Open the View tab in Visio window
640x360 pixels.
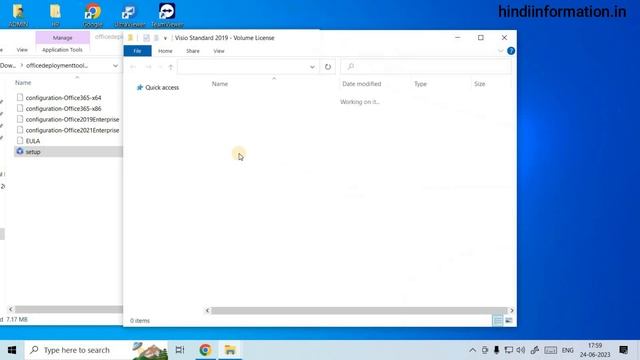(x=219, y=51)
